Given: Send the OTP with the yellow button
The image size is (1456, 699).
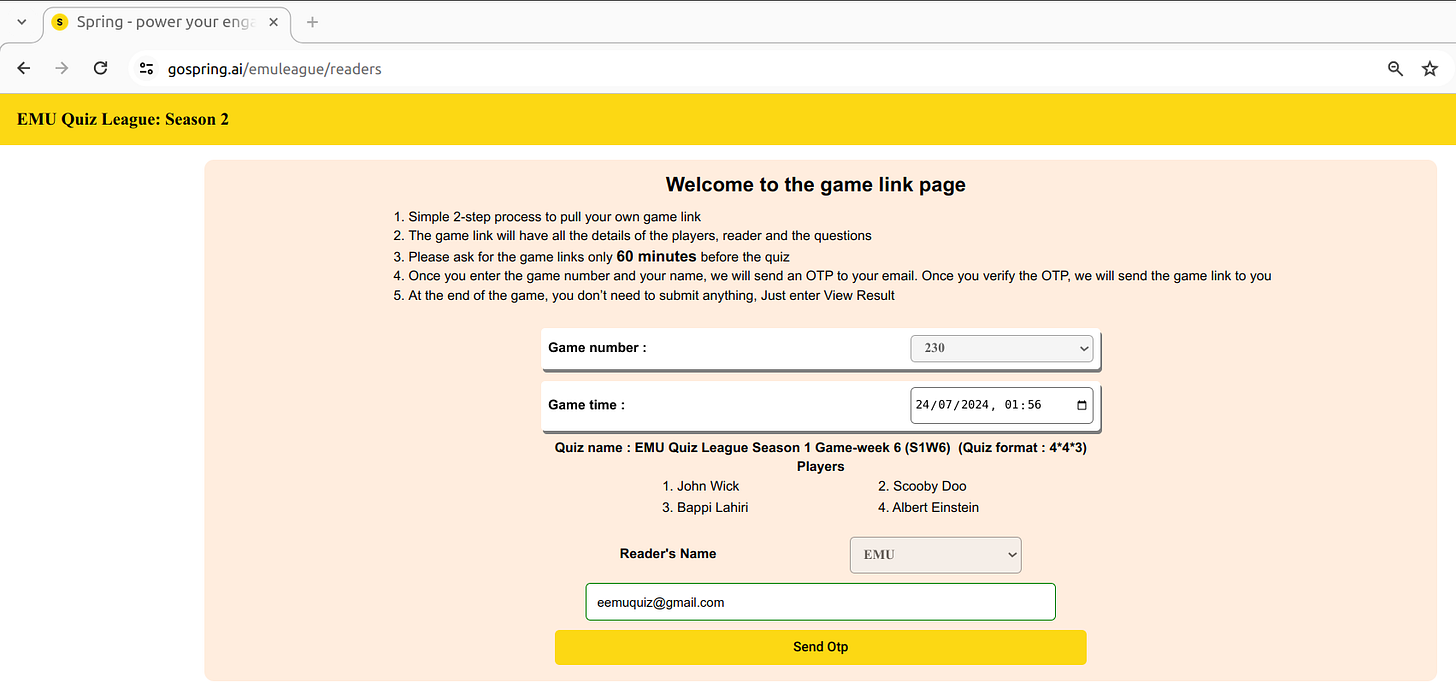Looking at the screenshot, I should [820, 647].
